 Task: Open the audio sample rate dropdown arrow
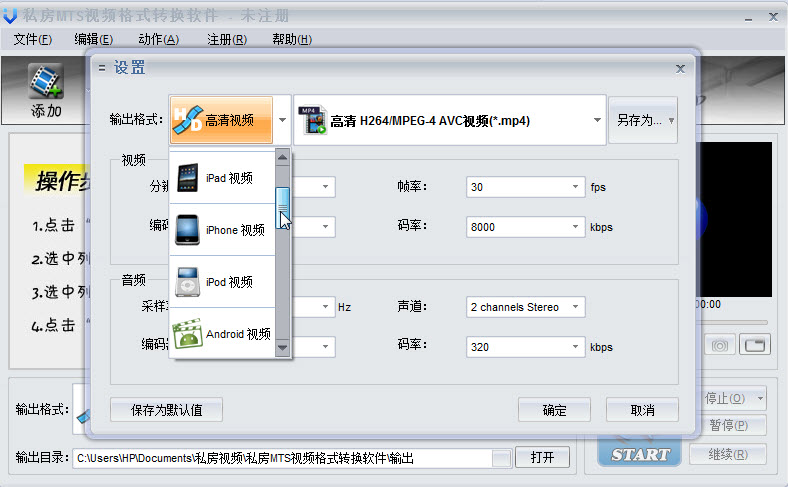pos(325,307)
